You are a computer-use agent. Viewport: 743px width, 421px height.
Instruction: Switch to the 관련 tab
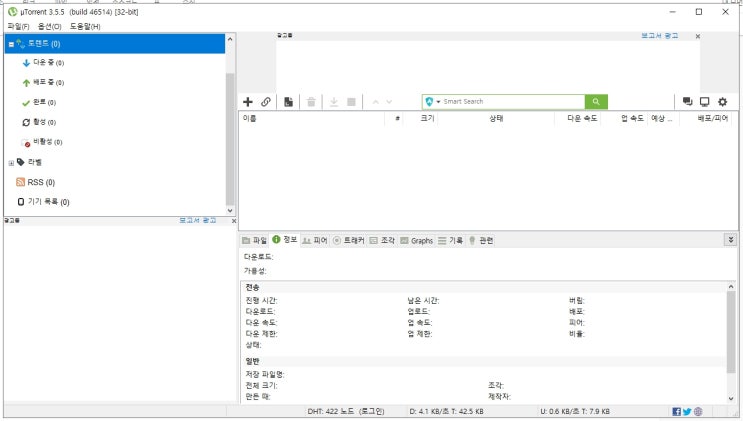pos(481,240)
